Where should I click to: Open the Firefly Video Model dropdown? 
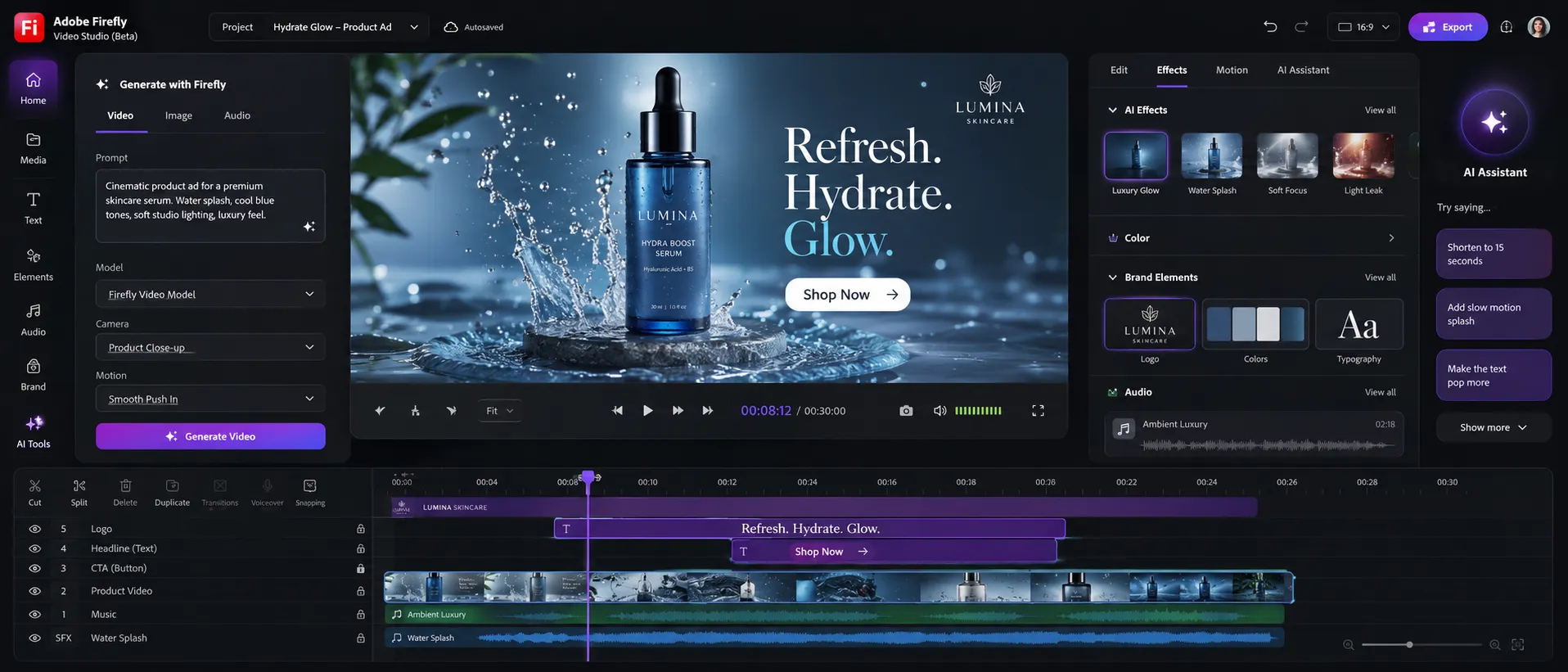[x=210, y=294]
